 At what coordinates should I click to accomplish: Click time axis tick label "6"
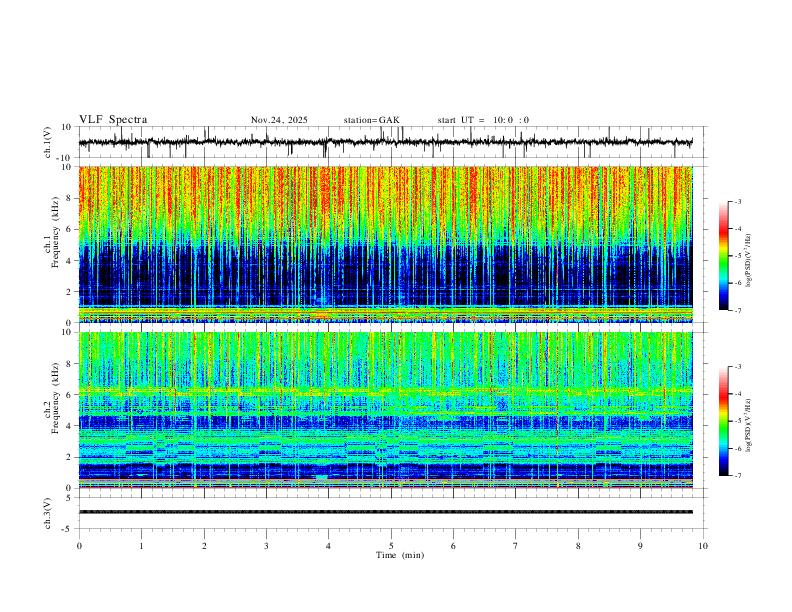tap(454, 546)
